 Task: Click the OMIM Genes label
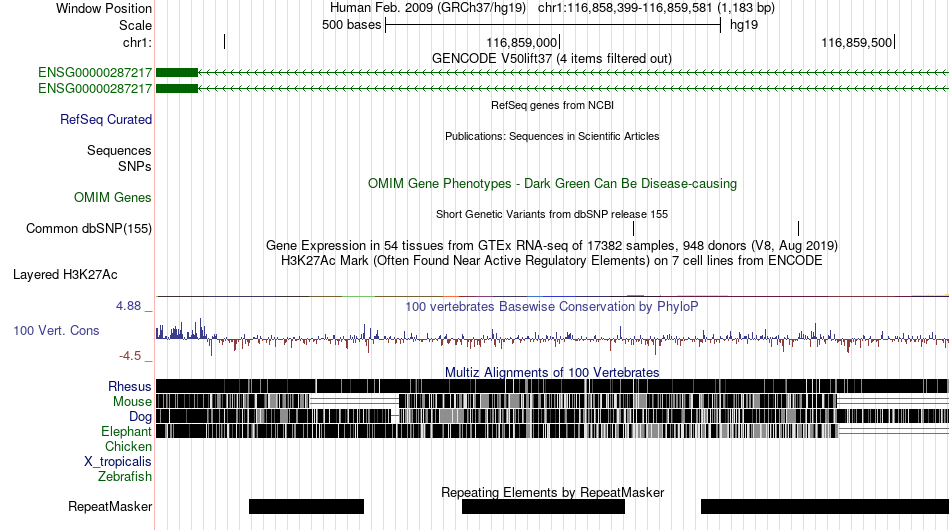(113, 197)
